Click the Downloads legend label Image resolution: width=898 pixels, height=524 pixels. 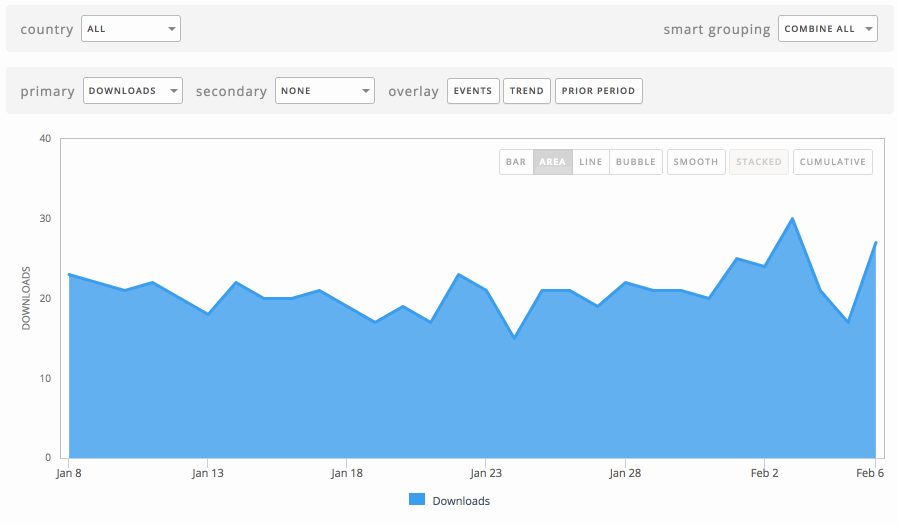point(461,501)
